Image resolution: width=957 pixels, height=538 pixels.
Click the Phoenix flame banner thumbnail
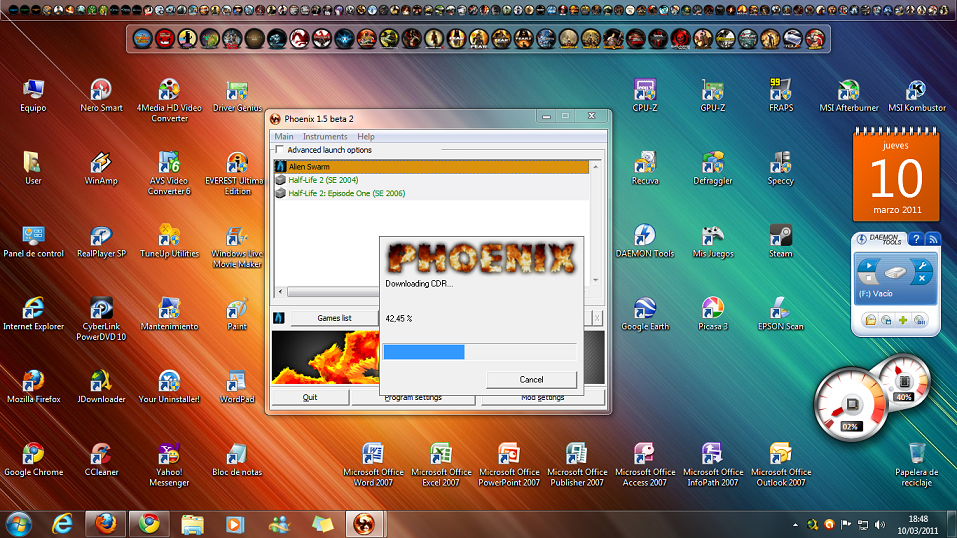tap(325, 357)
